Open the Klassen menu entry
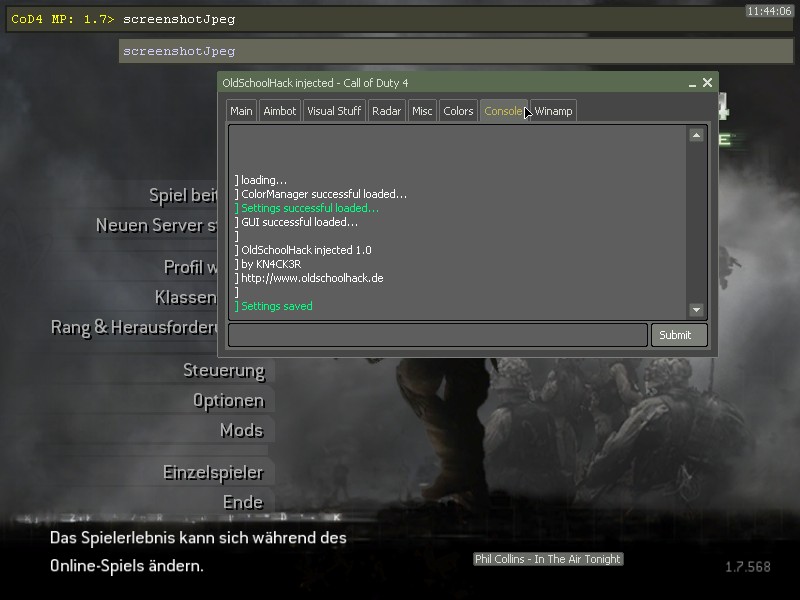 [186, 297]
